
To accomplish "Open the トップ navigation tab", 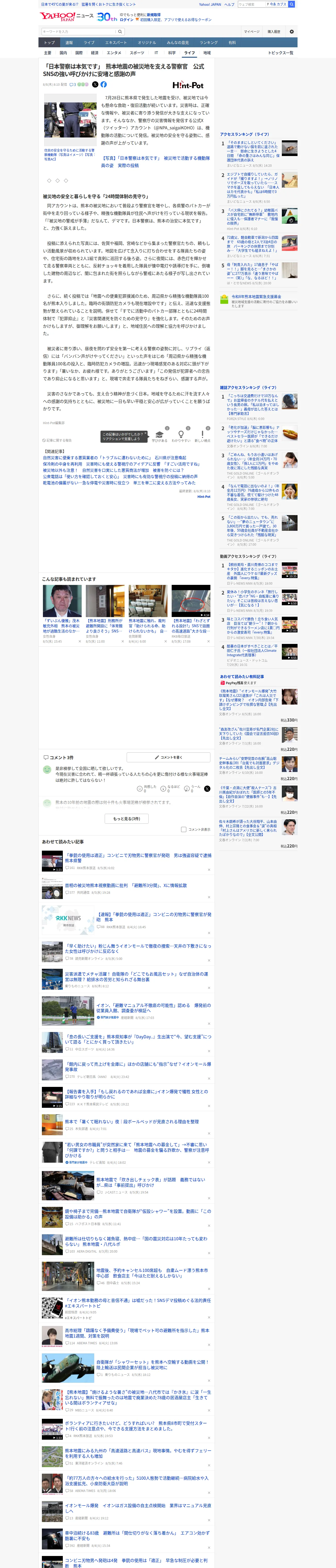I will [x=49, y=43].
